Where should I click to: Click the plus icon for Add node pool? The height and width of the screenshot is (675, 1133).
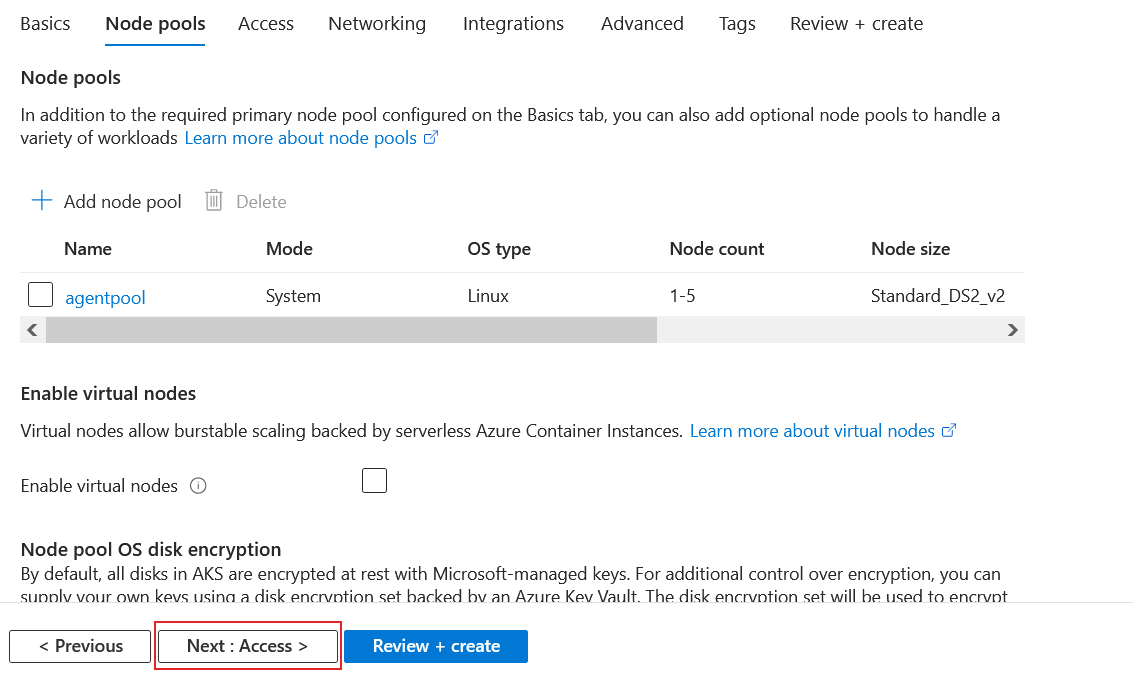(x=41, y=201)
